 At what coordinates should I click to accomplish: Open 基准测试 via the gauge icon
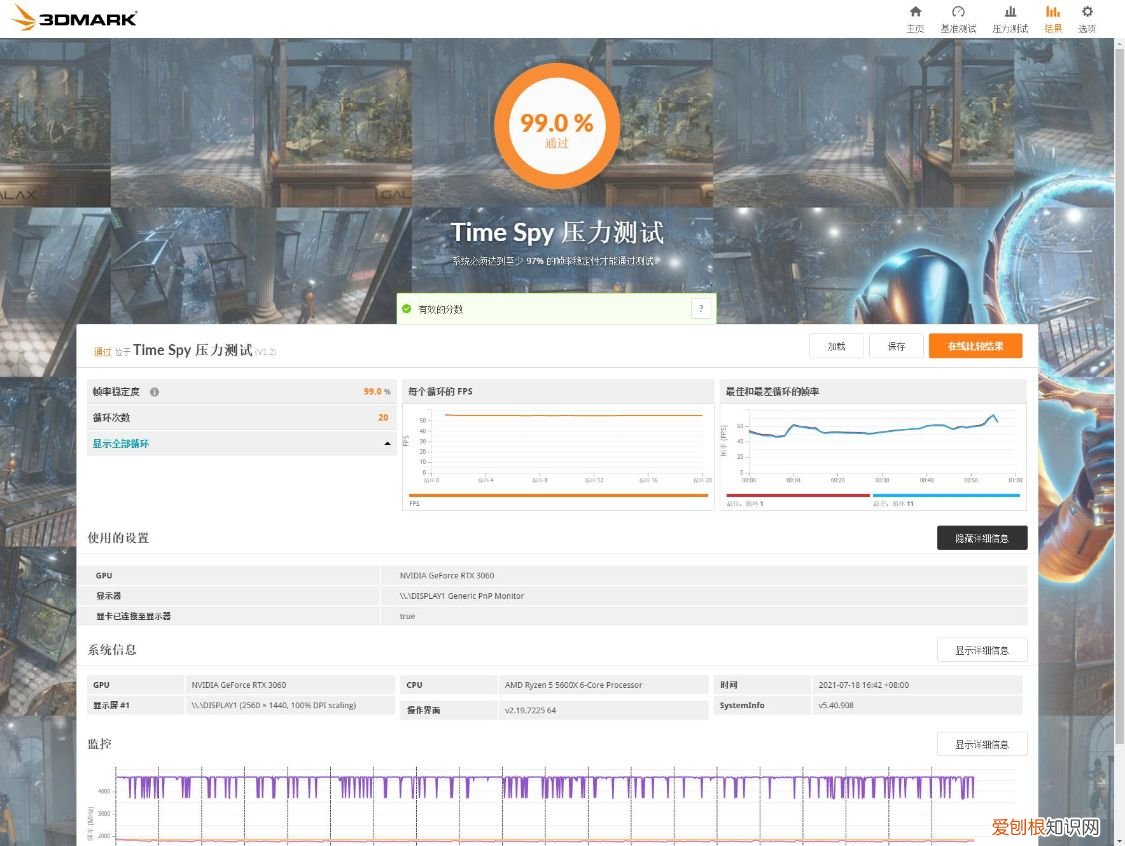(958, 12)
